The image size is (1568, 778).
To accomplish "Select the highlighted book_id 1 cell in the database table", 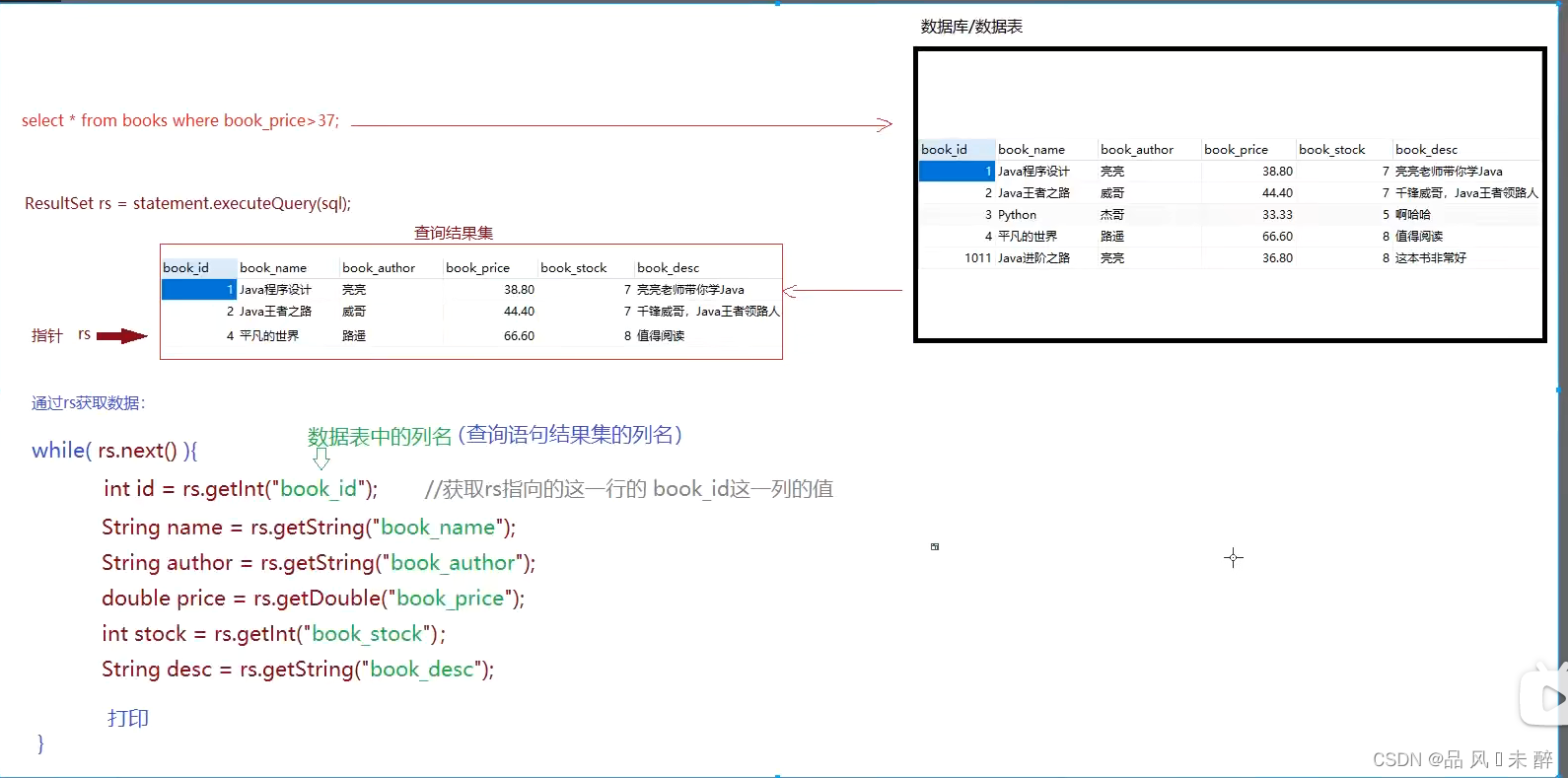I will [957, 172].
